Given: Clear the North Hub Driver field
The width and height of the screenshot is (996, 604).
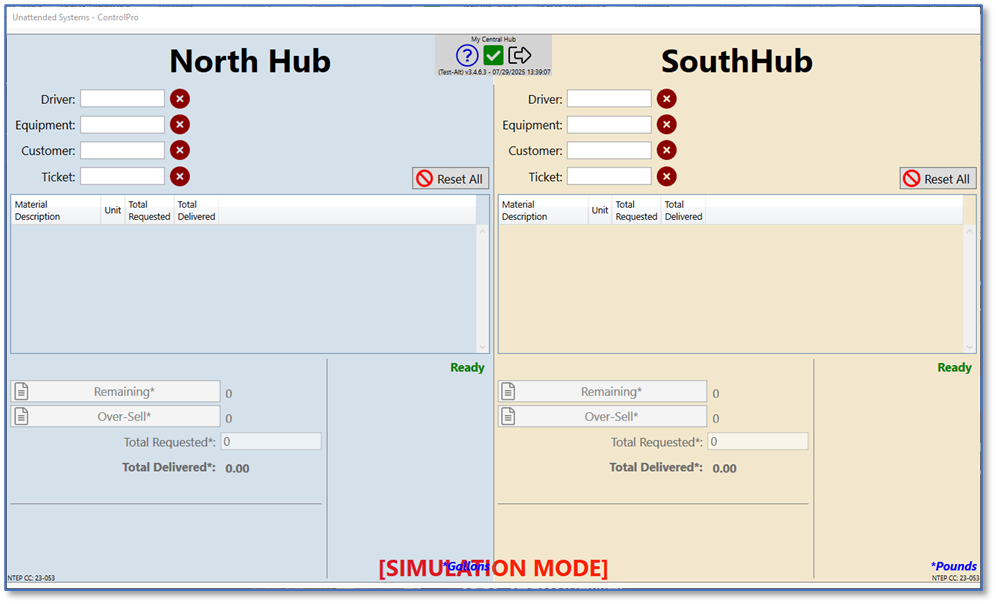Looking at the screenshot, I should (x=180, y=99).
